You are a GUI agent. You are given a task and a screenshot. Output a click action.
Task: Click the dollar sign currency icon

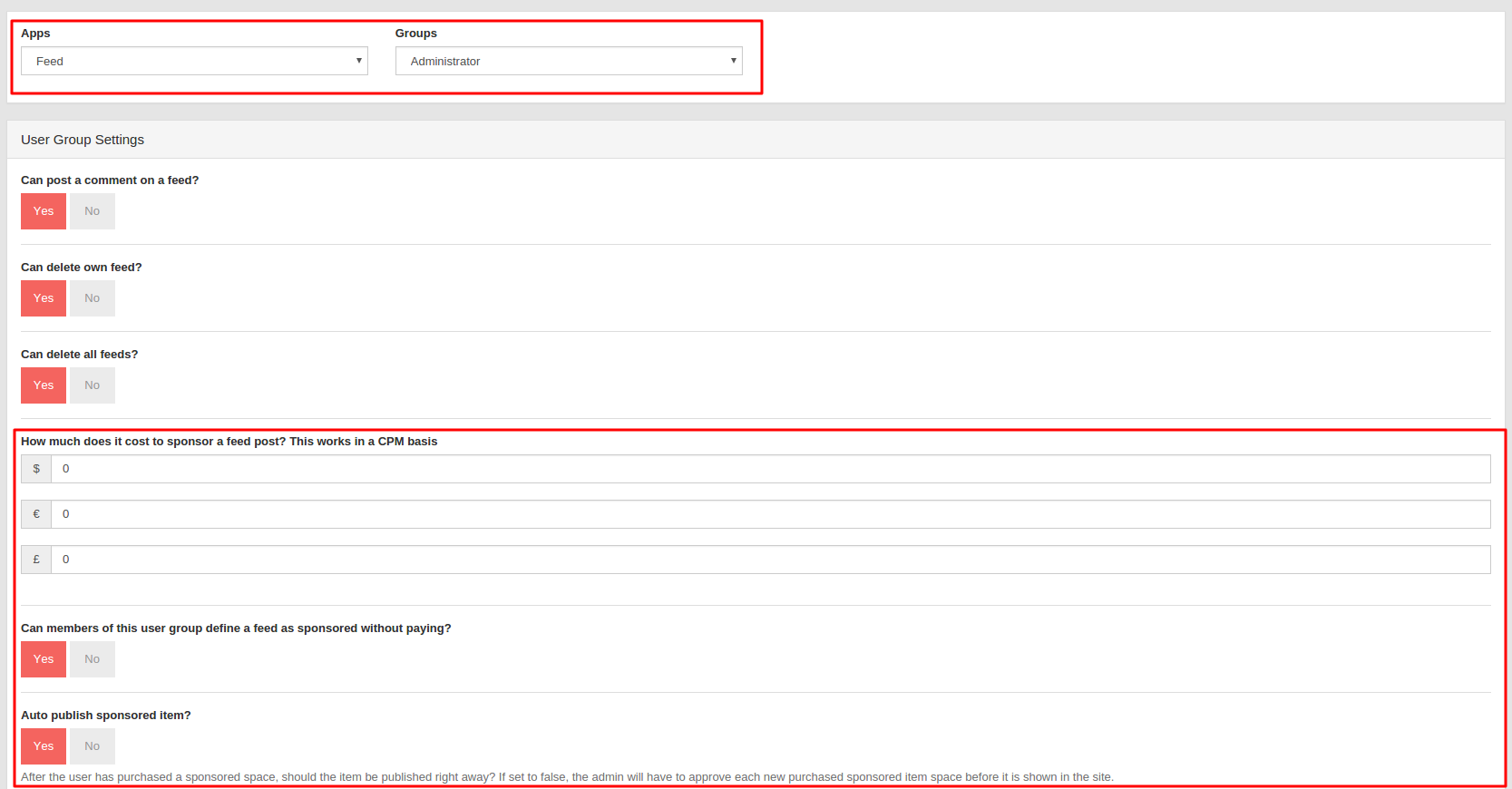coord(36,469)
